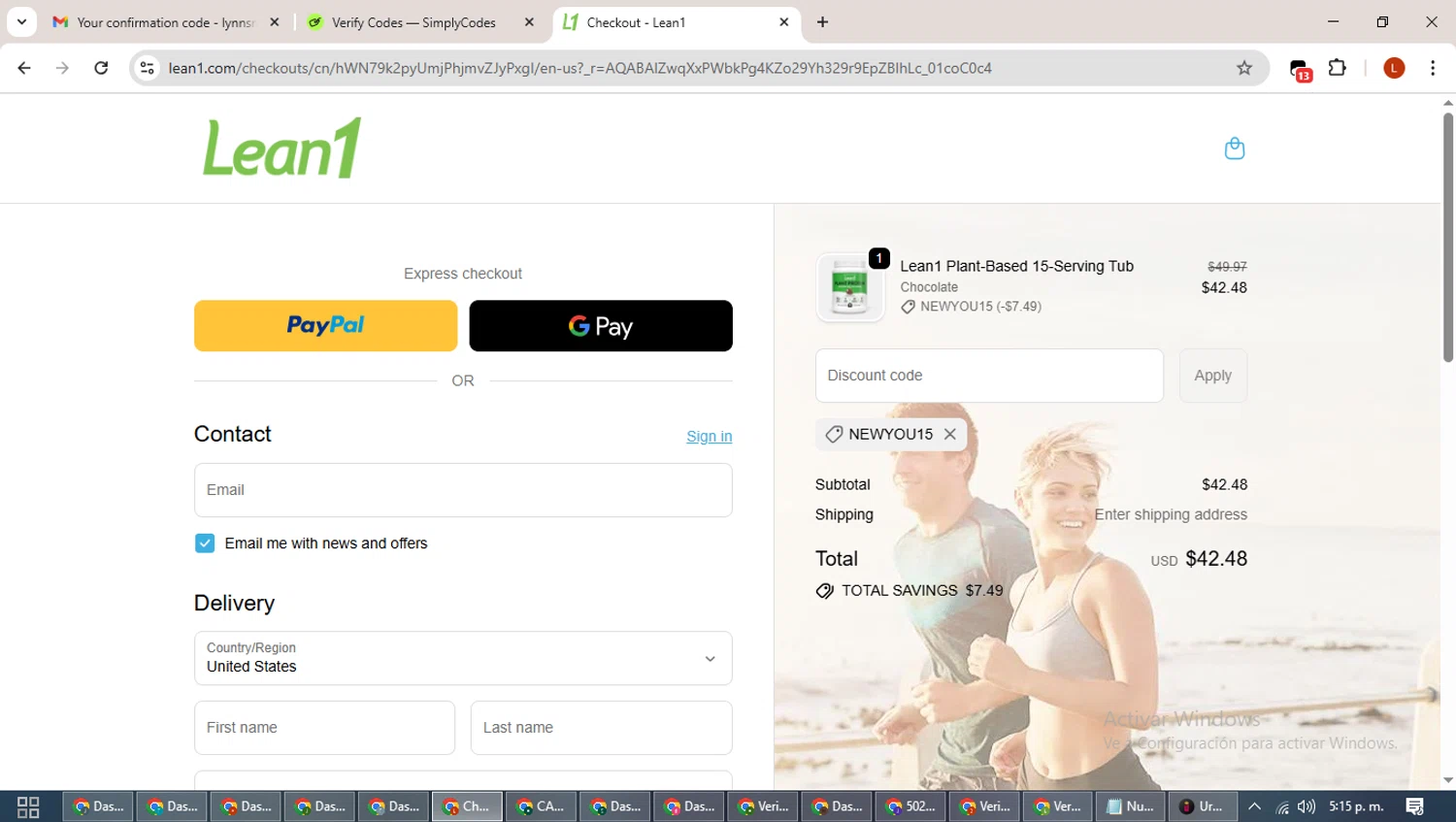Close the Checkout - Lean1 tab
1456x822 pixels.
[784, 21]
